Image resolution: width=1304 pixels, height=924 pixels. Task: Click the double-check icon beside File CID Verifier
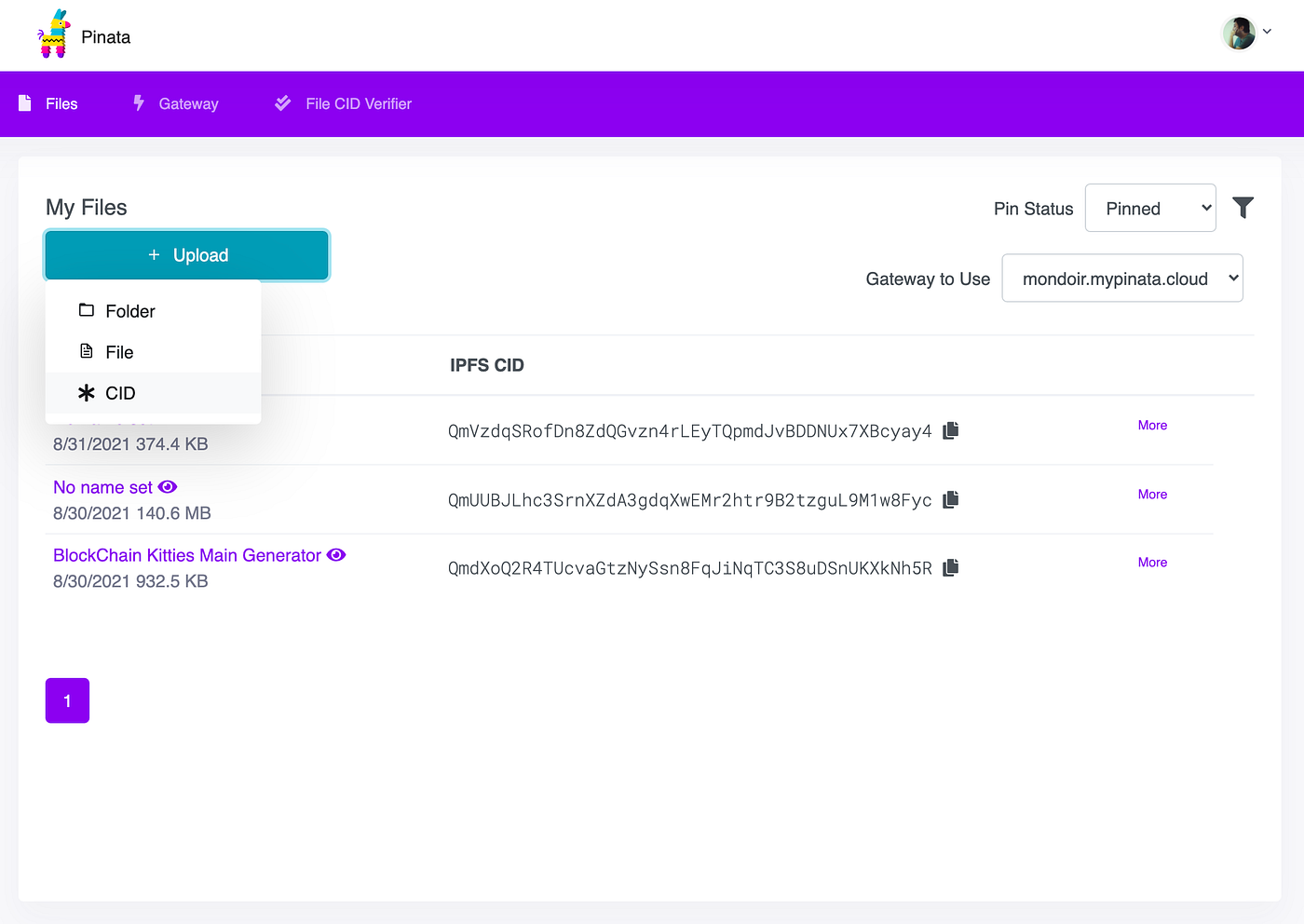point(282,103)
